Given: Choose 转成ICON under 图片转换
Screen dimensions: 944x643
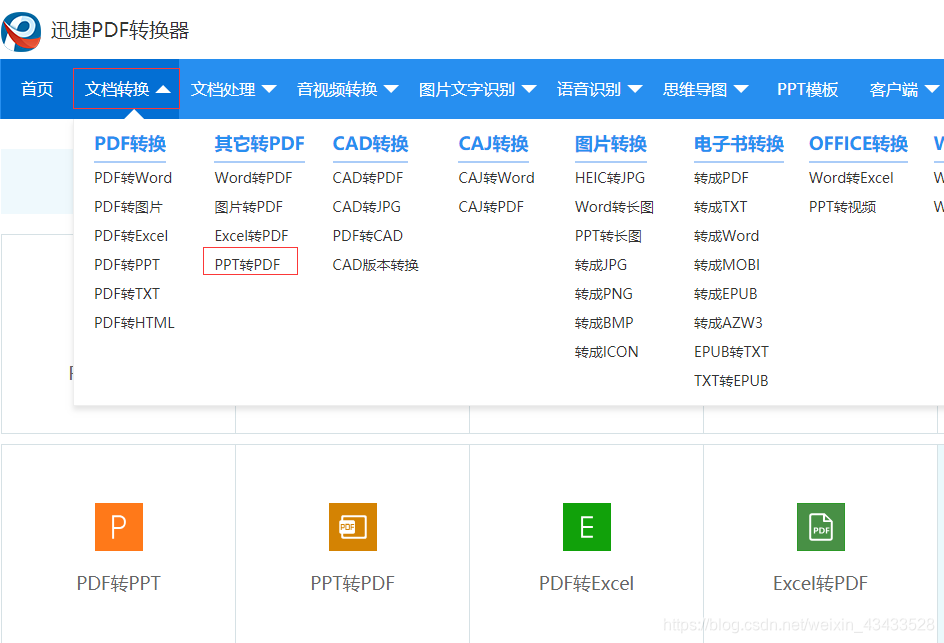Looking at the screenshot, I should point(607,352).
